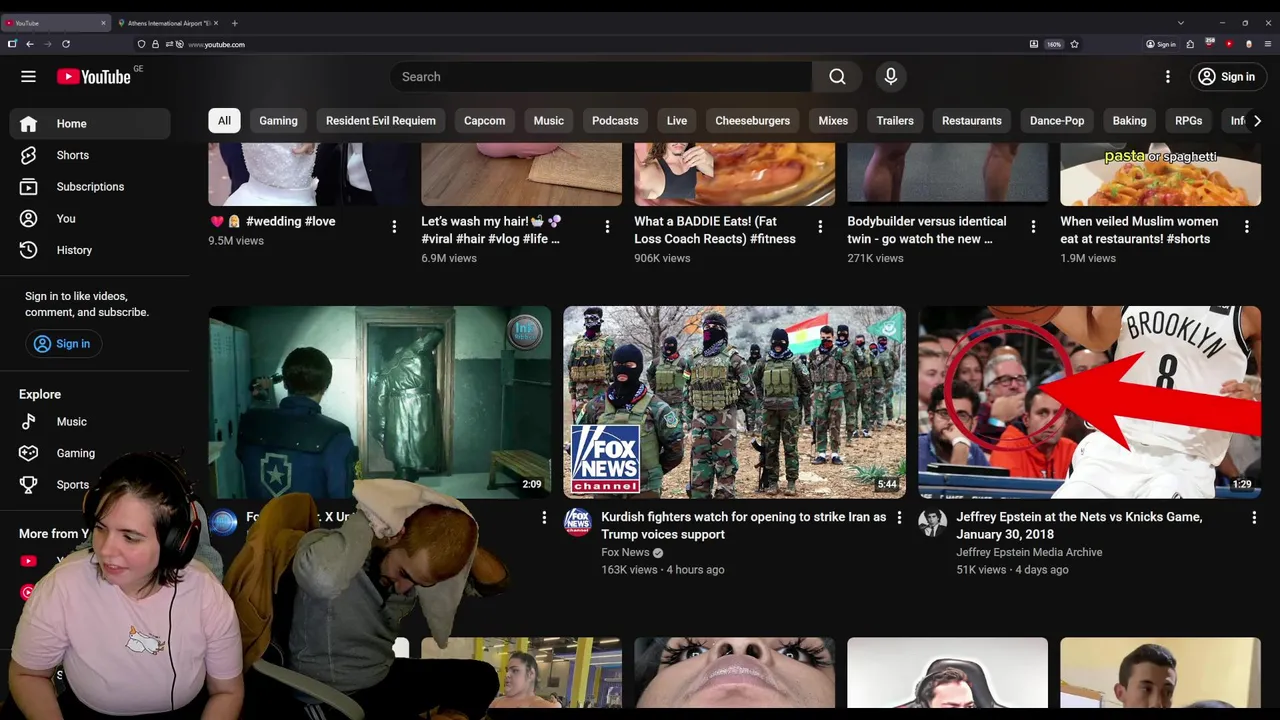Click the sidebar Sign in button

[x=62, y=344]
